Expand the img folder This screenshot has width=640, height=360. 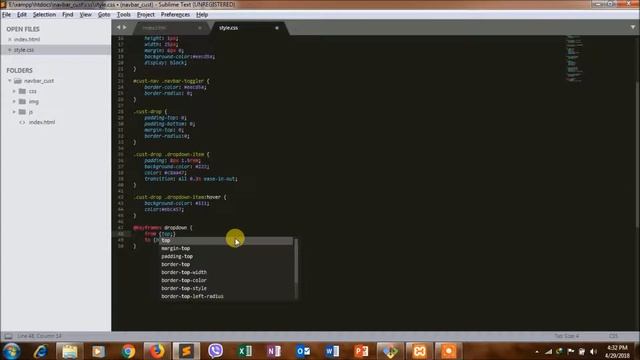(14, 101)
